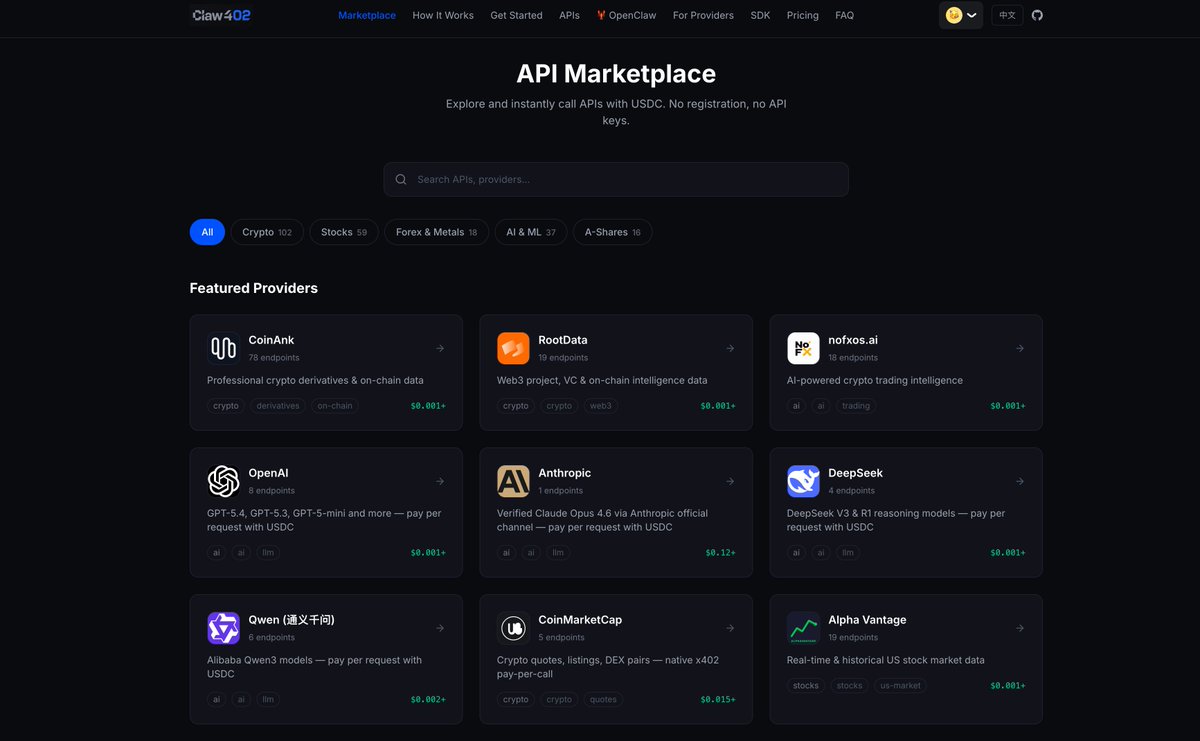Click the arrow on Alpha Vantage card
This screenshot has width=1200, height=741.
pyautogui.click(x=1020, y=628)
